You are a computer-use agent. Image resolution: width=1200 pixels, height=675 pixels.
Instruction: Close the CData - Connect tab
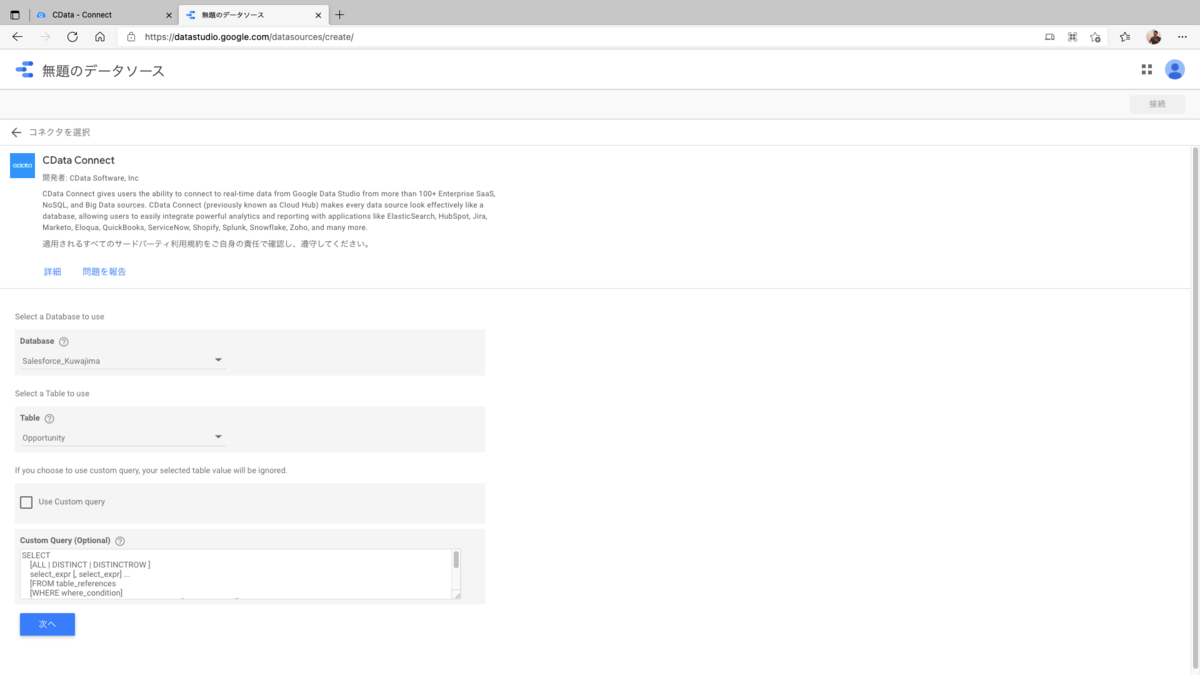pos(169,15)
